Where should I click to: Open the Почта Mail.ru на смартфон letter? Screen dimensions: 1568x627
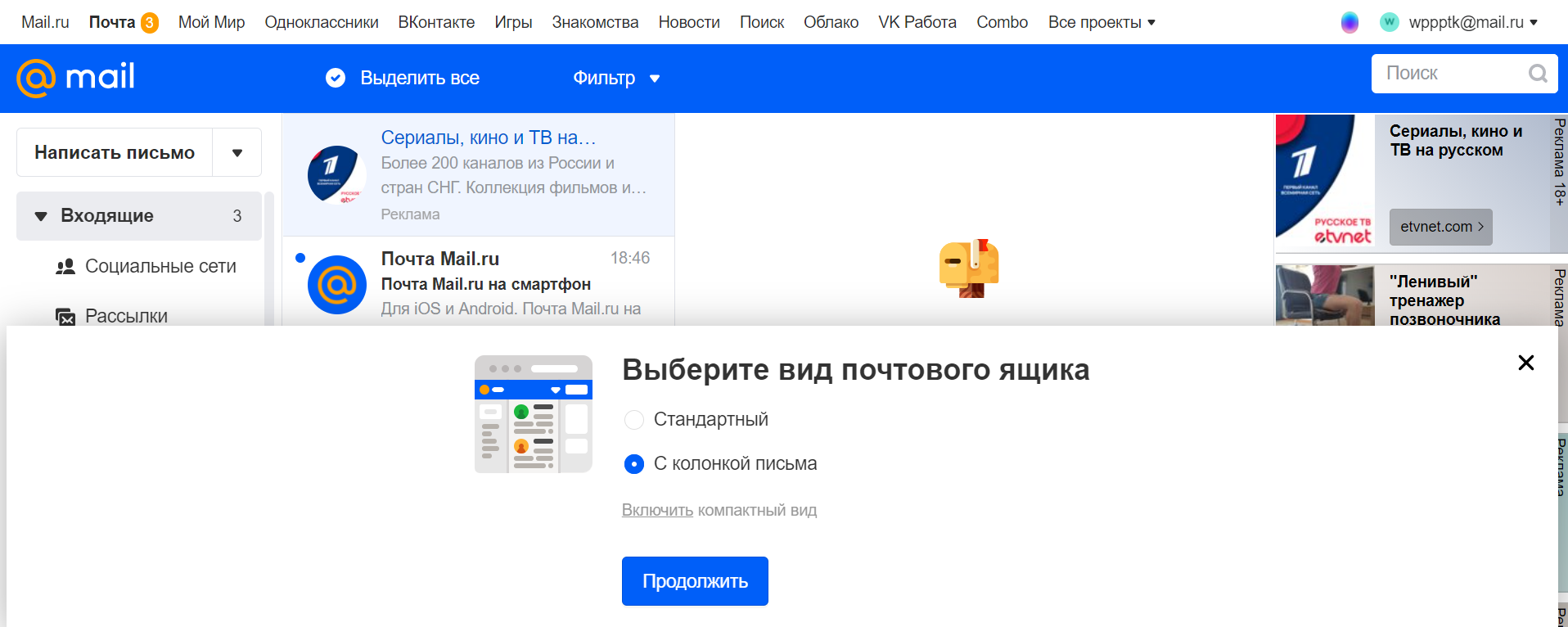pyautogui.click(x=479, y=282)
